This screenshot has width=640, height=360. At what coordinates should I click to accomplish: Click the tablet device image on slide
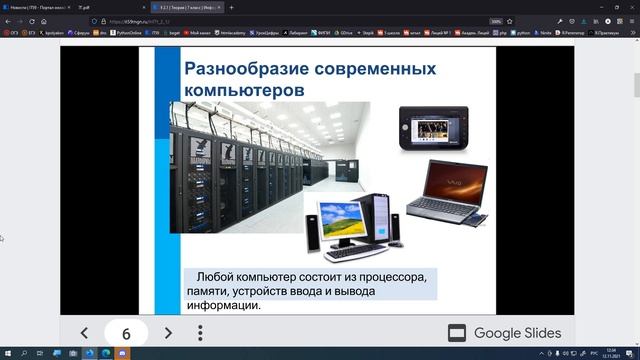click(x=433, y=128)
